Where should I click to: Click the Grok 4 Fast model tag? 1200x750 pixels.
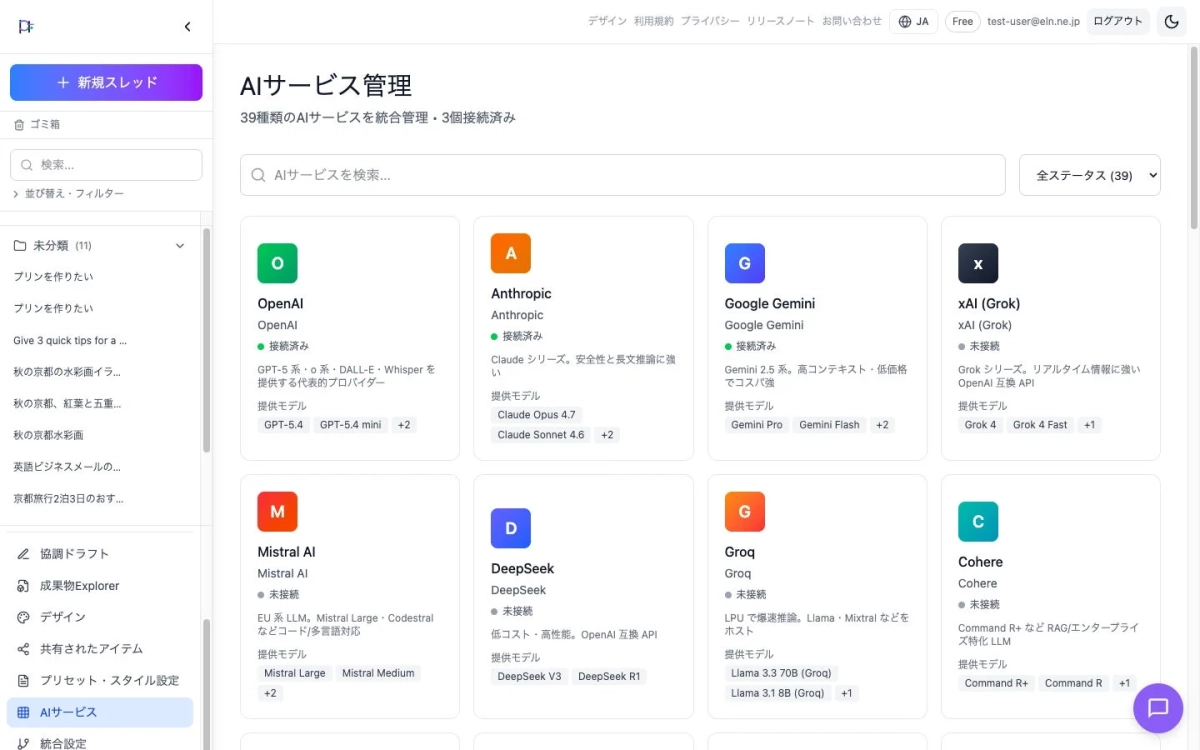1040,425
